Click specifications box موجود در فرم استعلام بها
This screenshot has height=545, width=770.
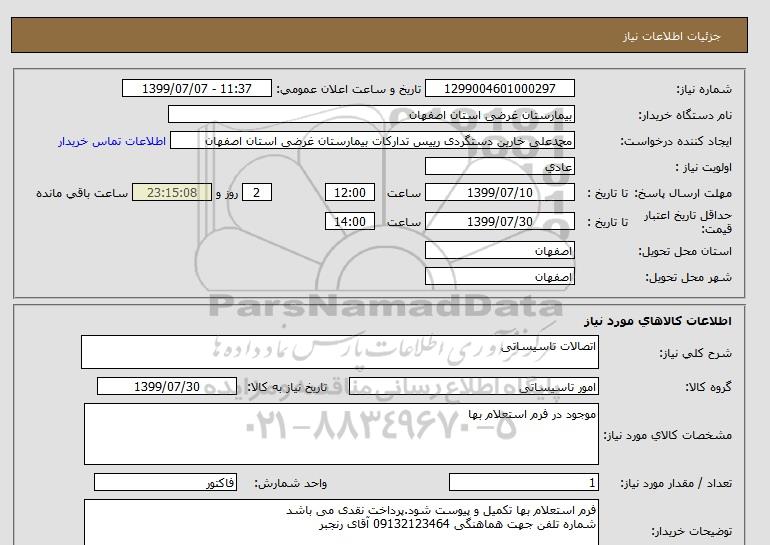(341, 434)
